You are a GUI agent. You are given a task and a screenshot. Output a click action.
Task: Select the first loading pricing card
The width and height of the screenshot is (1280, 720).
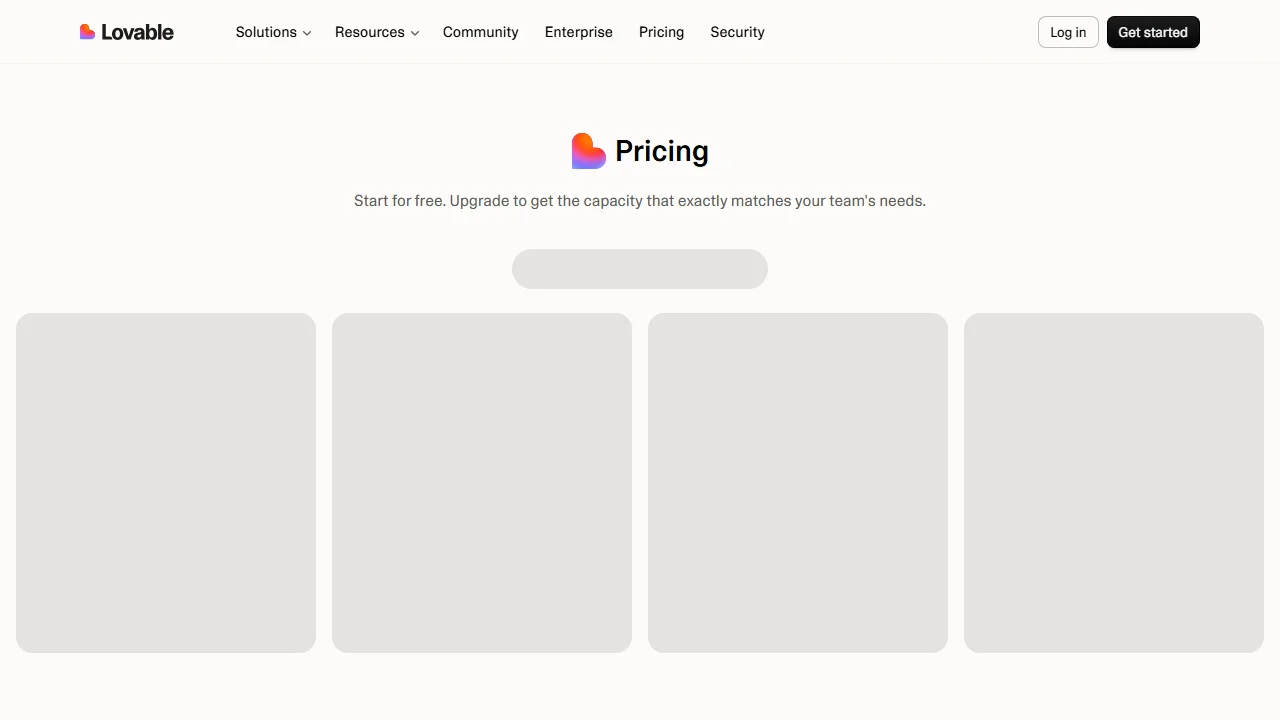pos(166,483)
